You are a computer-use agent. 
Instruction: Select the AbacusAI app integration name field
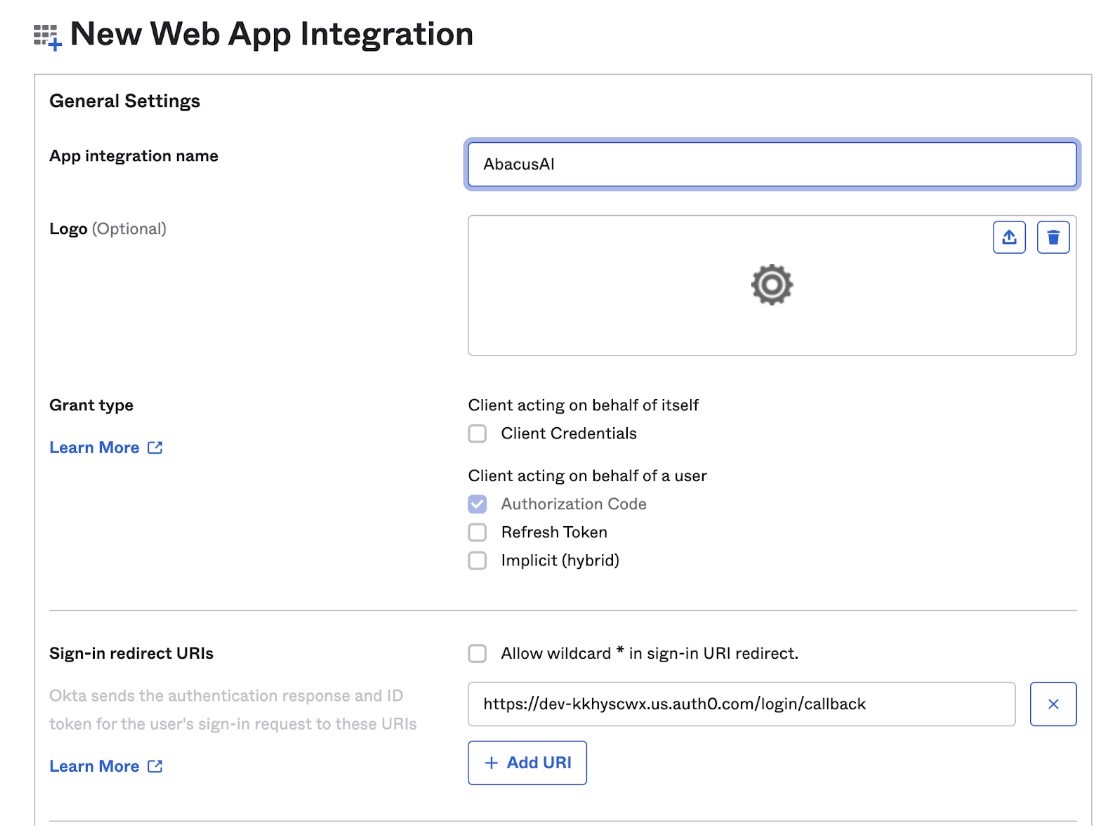771,164
